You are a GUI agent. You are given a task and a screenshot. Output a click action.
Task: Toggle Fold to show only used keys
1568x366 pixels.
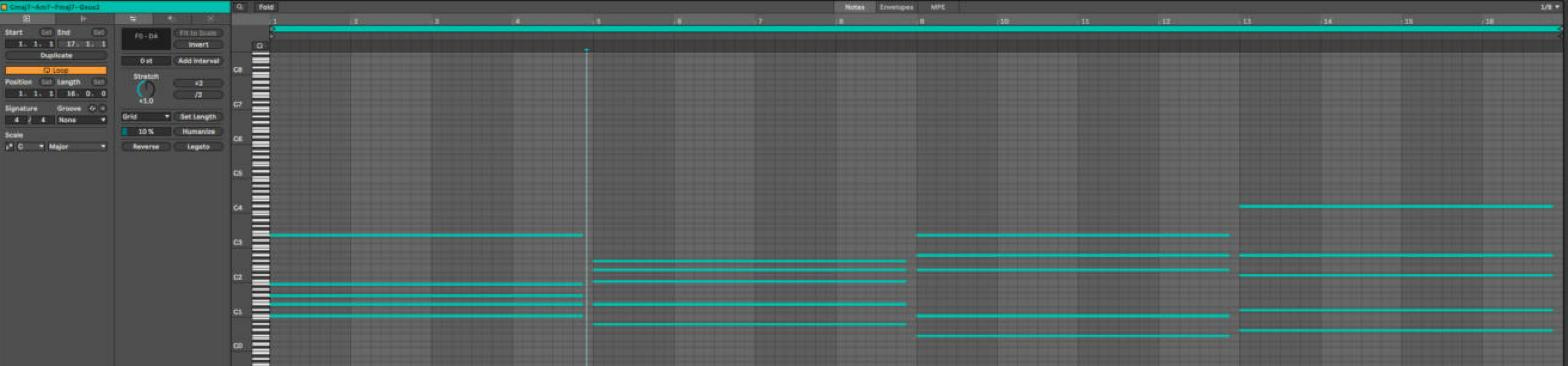pos(266,7)
